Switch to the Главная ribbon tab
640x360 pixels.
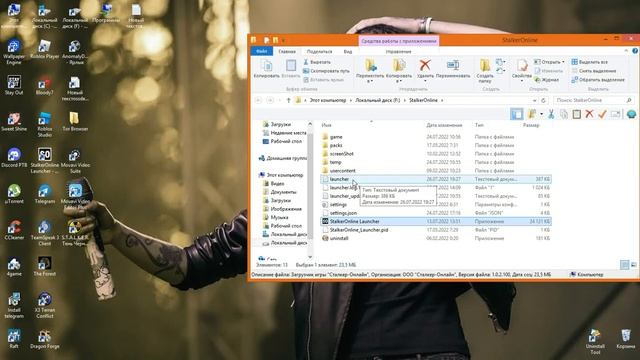pos(287,51)
